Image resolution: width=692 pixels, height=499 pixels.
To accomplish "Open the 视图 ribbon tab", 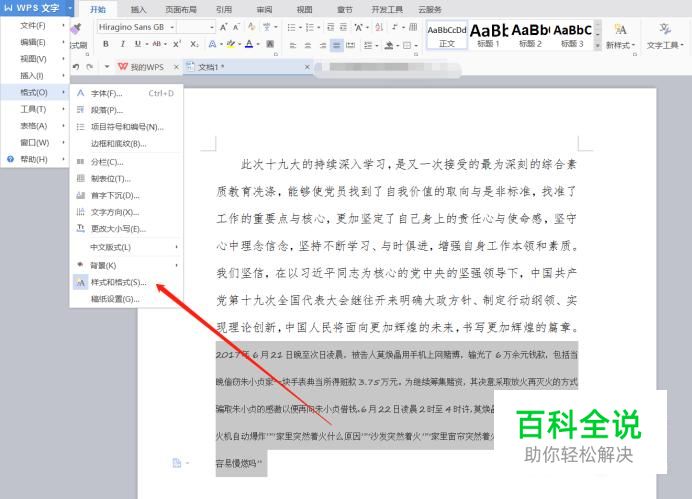I will (304, 9).
